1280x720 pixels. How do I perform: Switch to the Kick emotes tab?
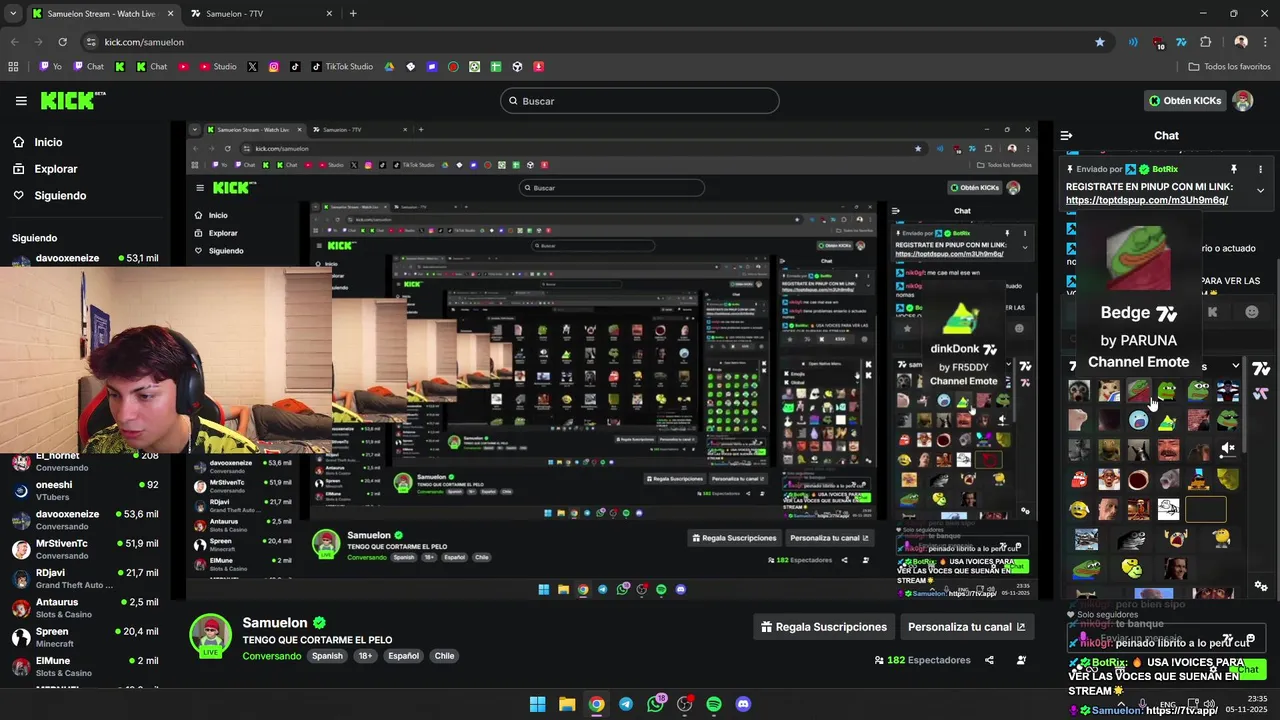click(1213, 312)
